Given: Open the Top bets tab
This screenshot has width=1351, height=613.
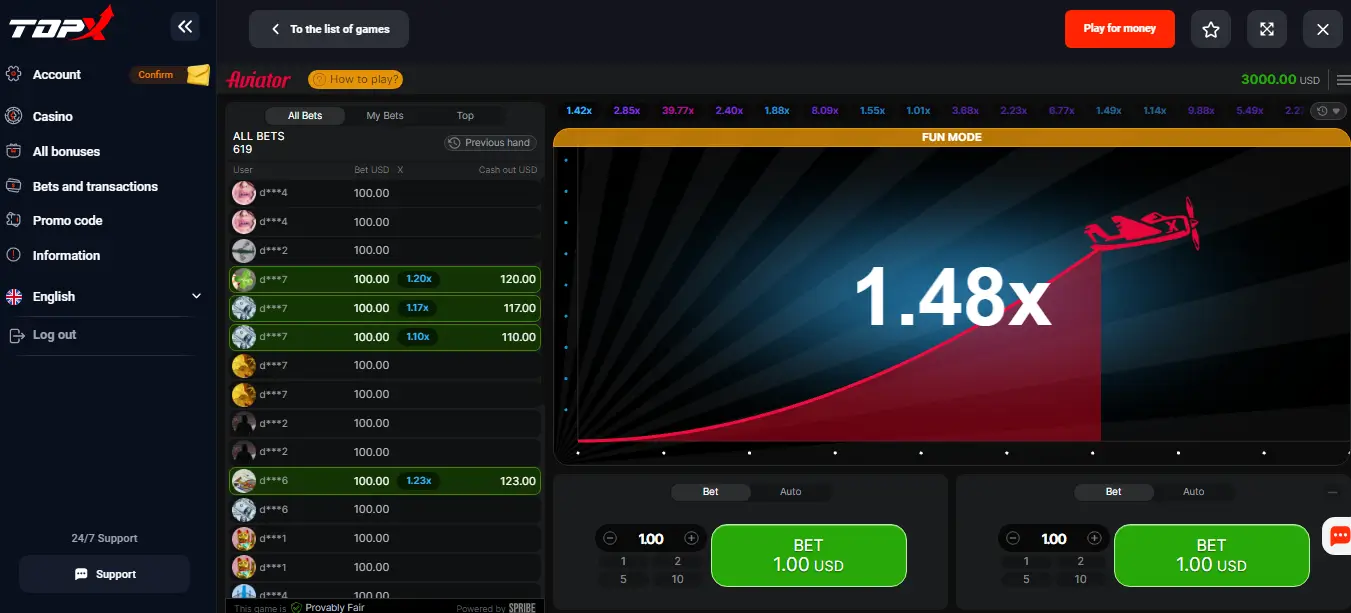Looking at the screenshot, I should click(465, 116).
